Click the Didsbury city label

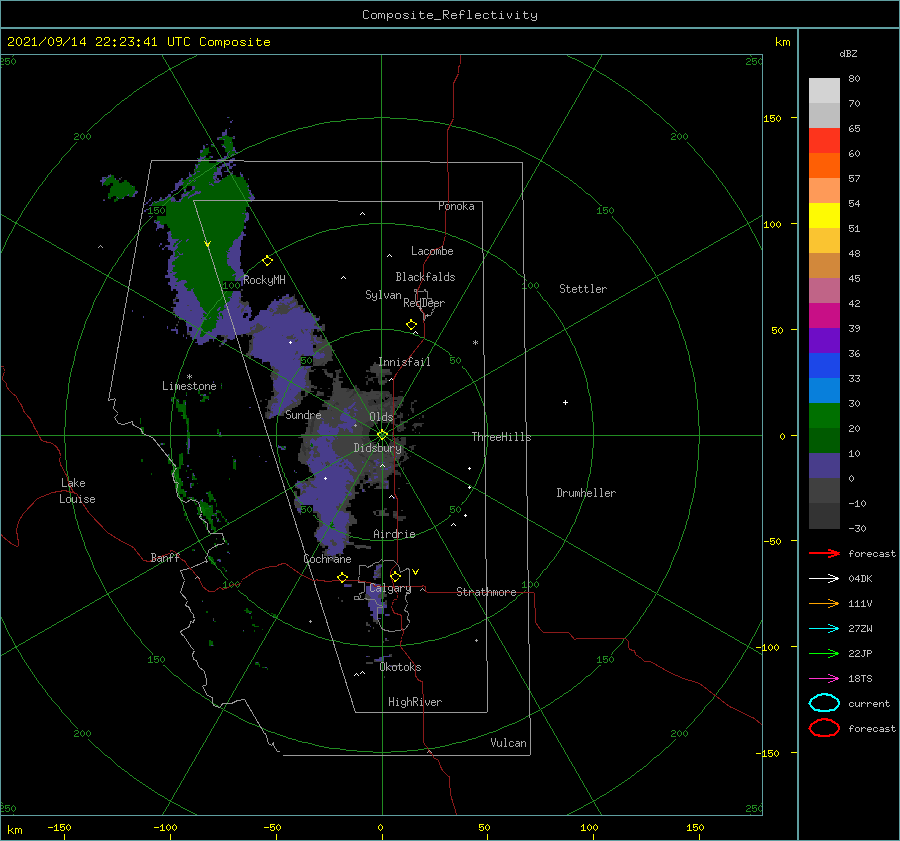(x=378, y=448)
